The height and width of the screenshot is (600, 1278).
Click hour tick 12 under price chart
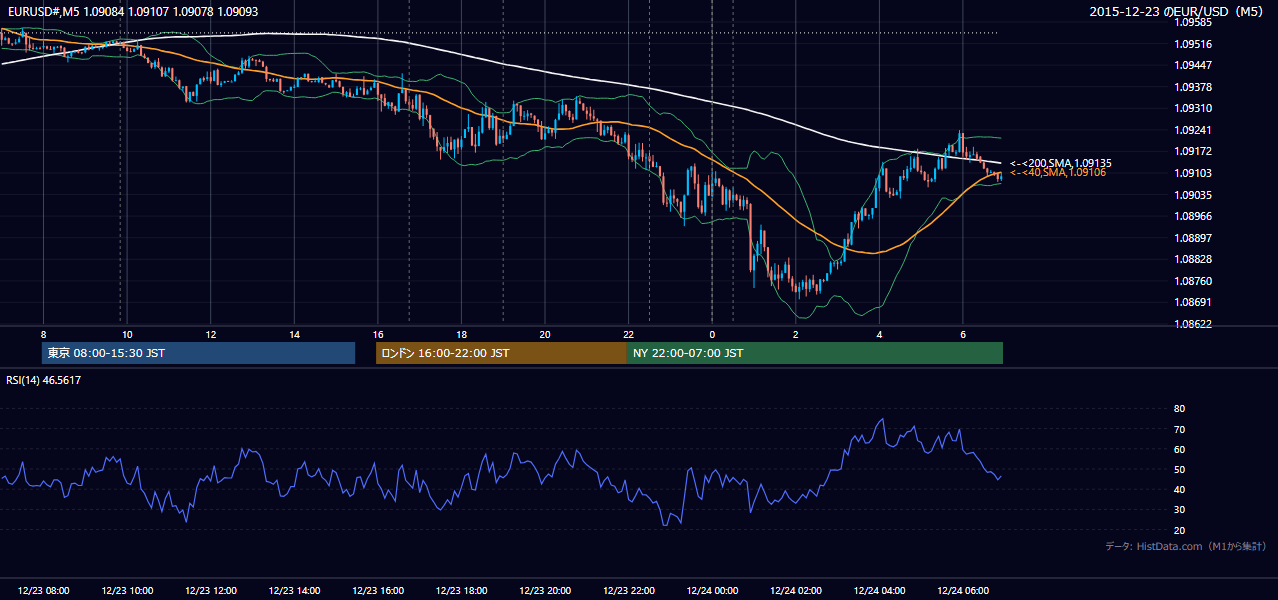click(x=211, y=334)
